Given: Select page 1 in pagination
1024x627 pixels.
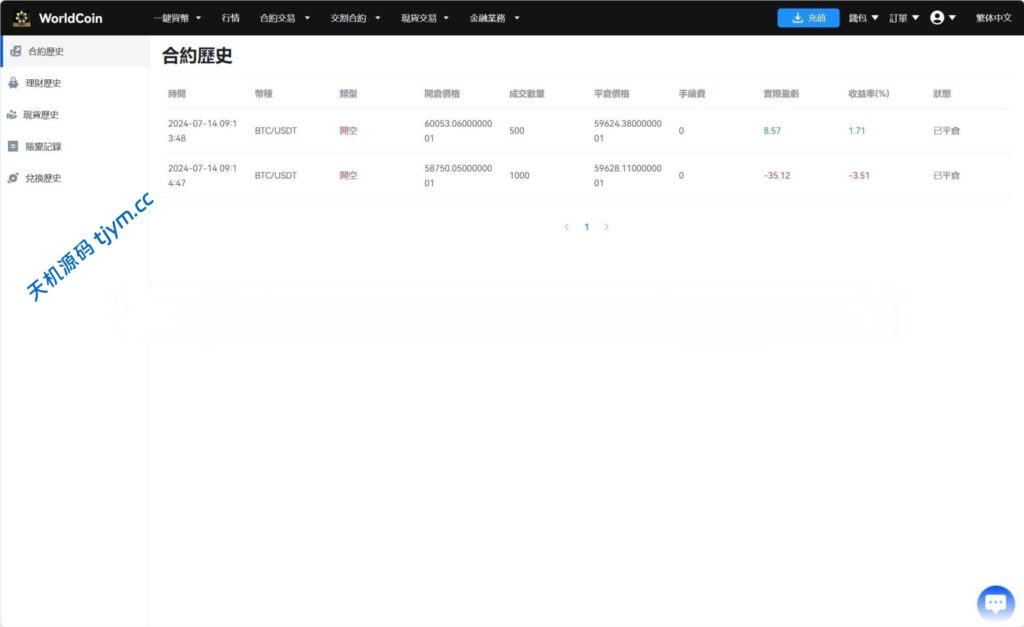Looking at the screenshot, I should (x=586, y=227).
